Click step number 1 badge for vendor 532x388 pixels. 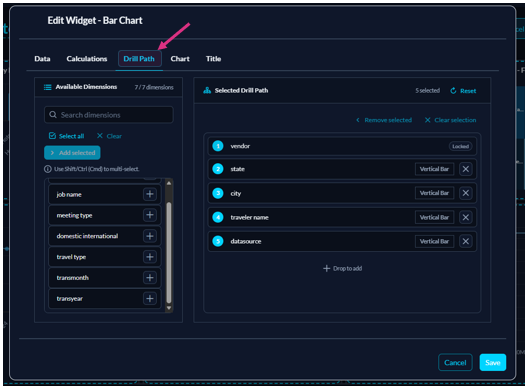(x=218, y=146)
